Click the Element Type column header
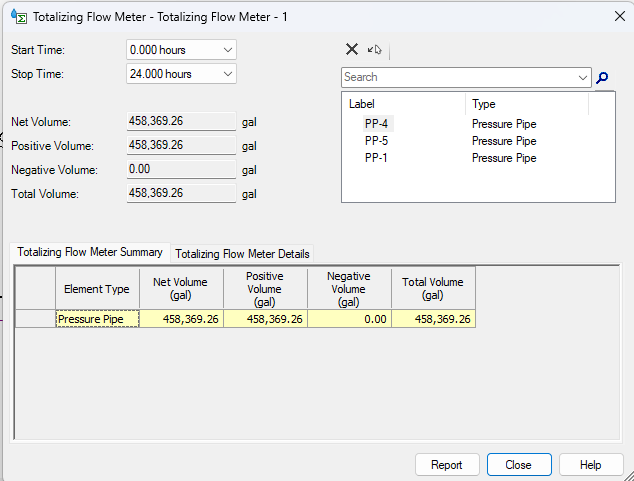Screen dimensions: 634x481 [97, 289]
